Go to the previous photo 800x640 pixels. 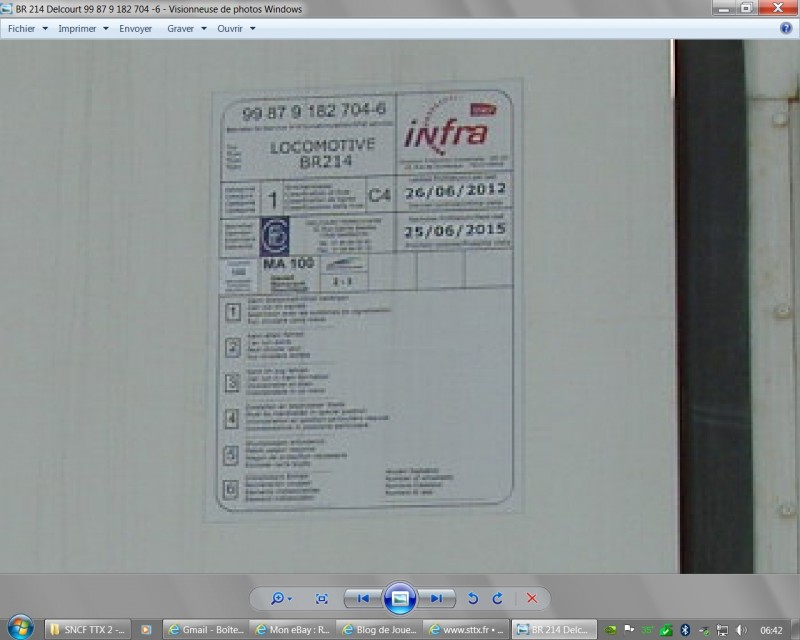click(x=363, y=598)
